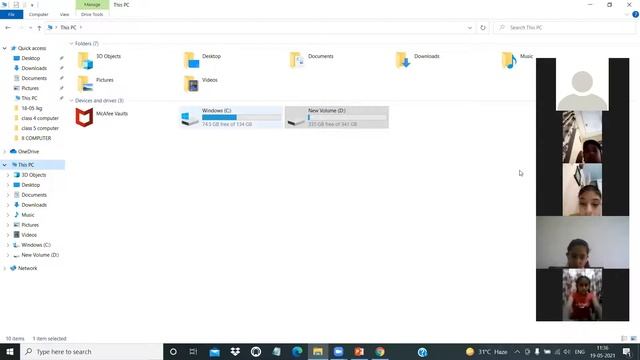Click the ENG language indicator

[x=580, y=352]
